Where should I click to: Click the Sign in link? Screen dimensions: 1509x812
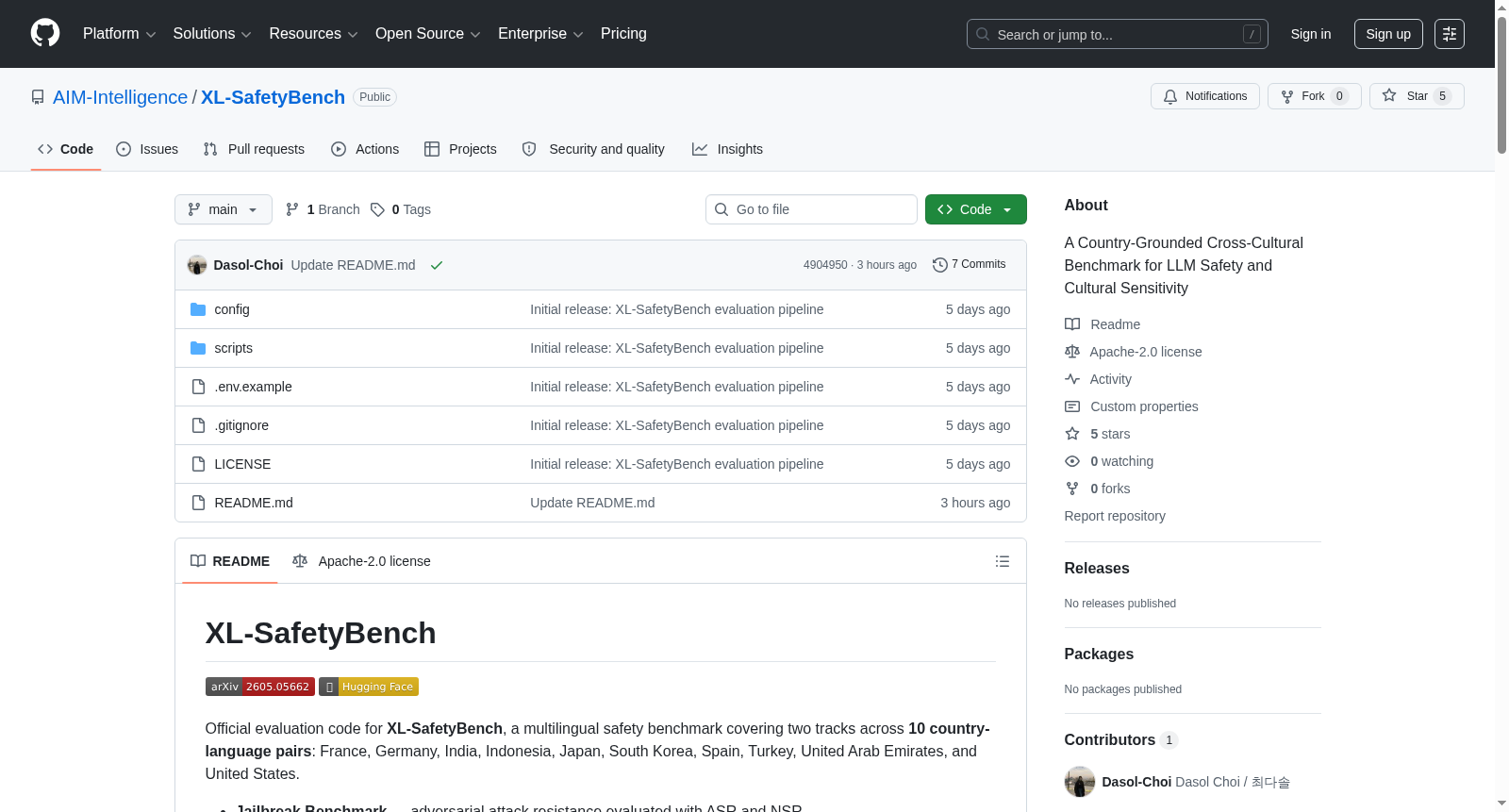[x=1311, y=34]
